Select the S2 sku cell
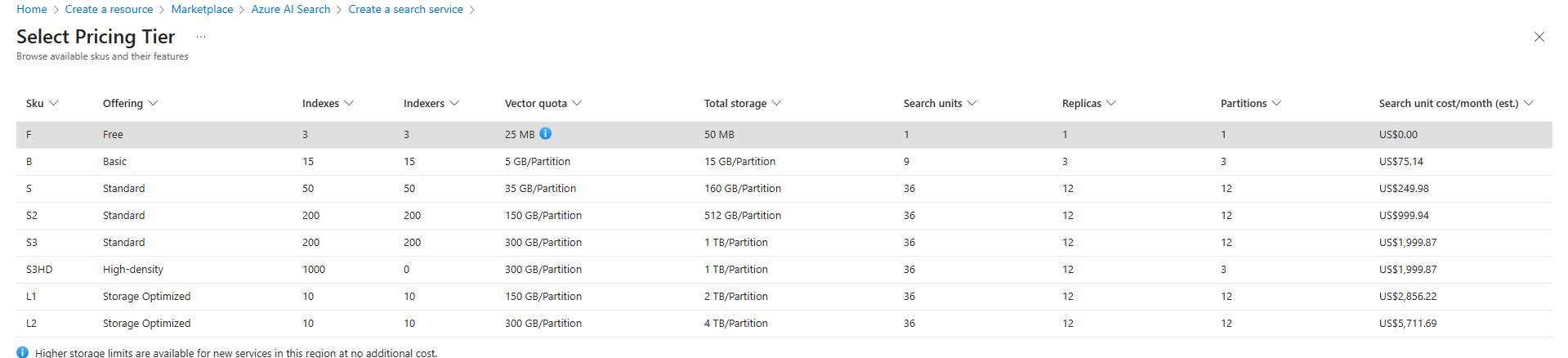Viewport: 1568px width, 358px height. point(32,216)
